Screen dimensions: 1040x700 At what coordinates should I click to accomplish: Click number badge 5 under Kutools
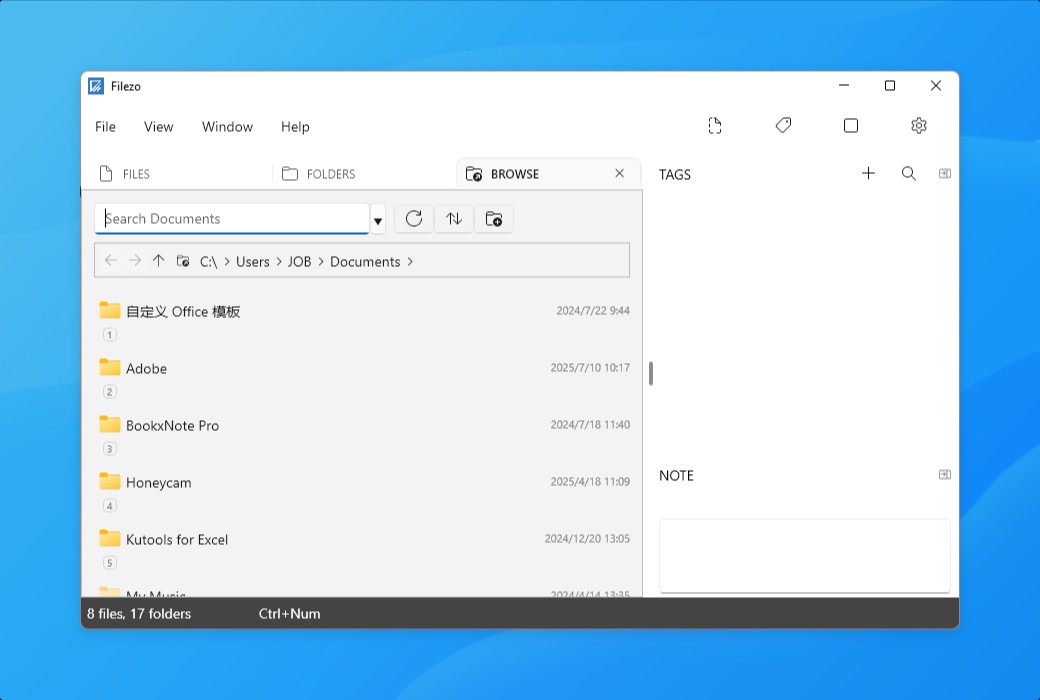click(110, 563)
